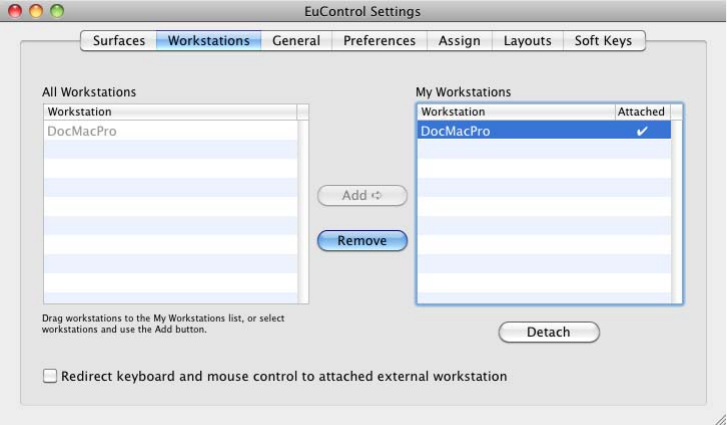Select the Workstations tab
The height and width of the screenshot is (425, 727).
[209, 41]
